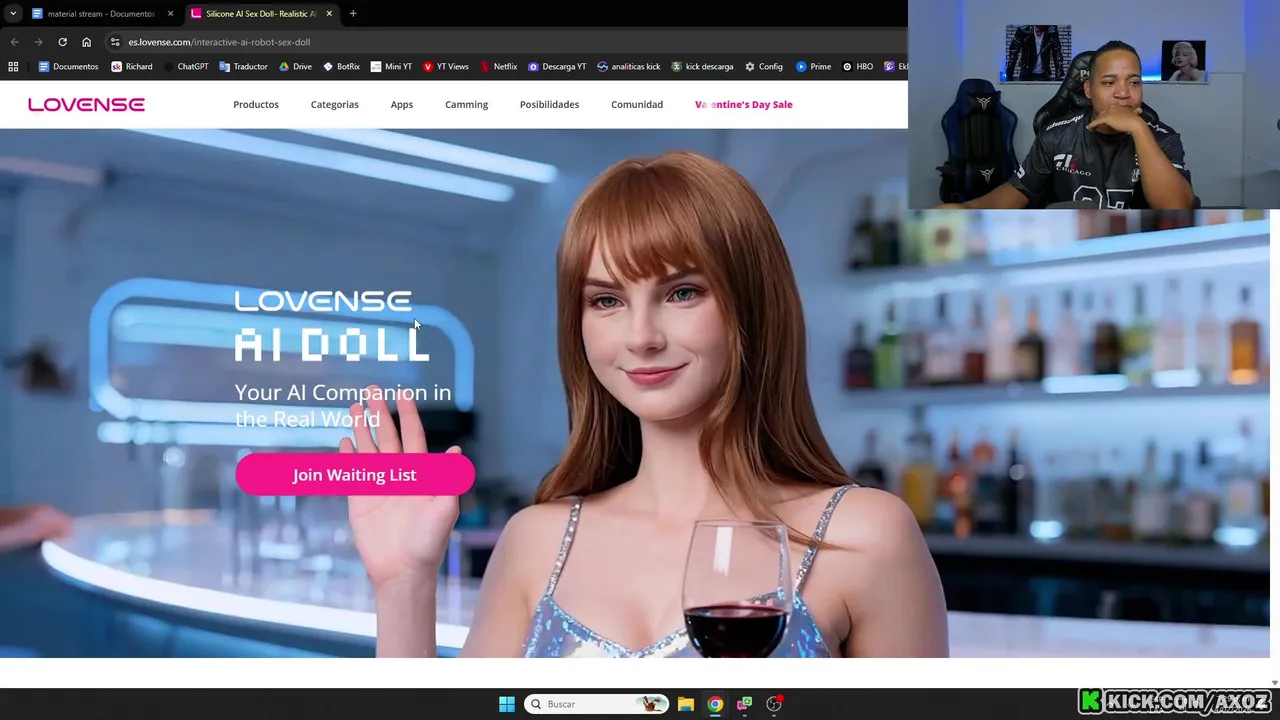
Task: Open the Netflix bookmark
Action: click(498, 66)
